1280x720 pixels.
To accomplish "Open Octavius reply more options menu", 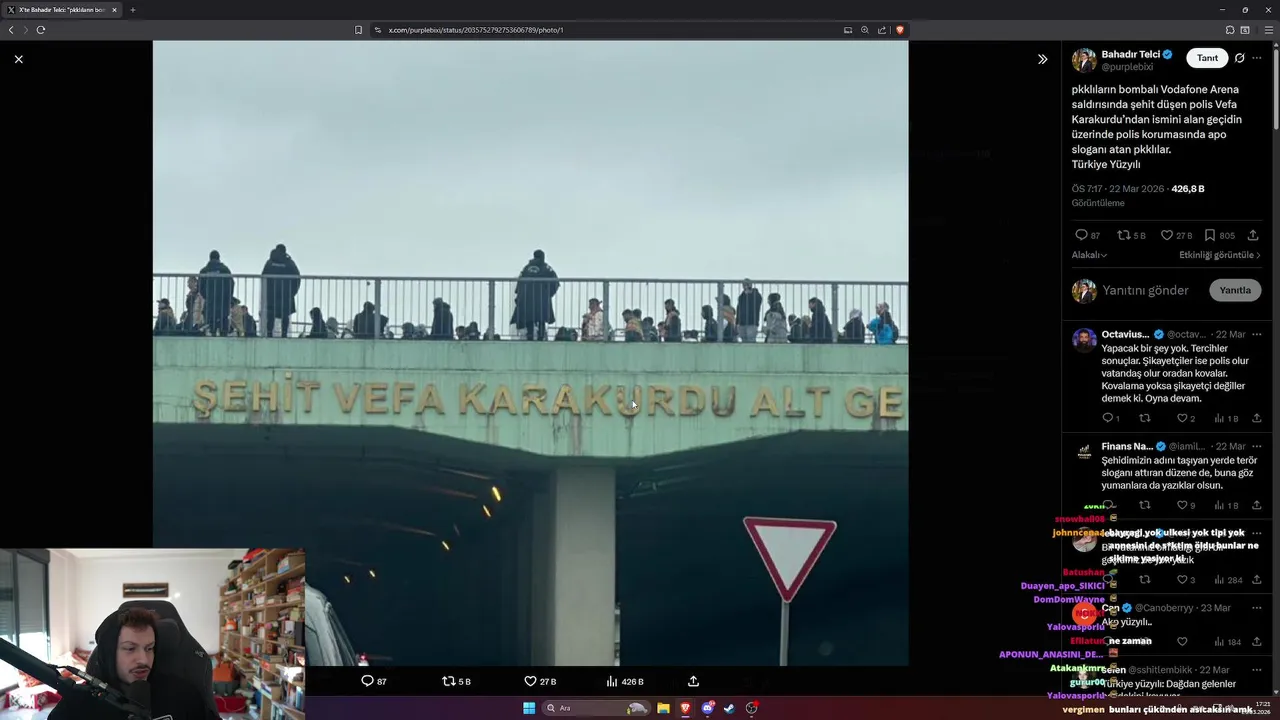I will click(1257, 334).
